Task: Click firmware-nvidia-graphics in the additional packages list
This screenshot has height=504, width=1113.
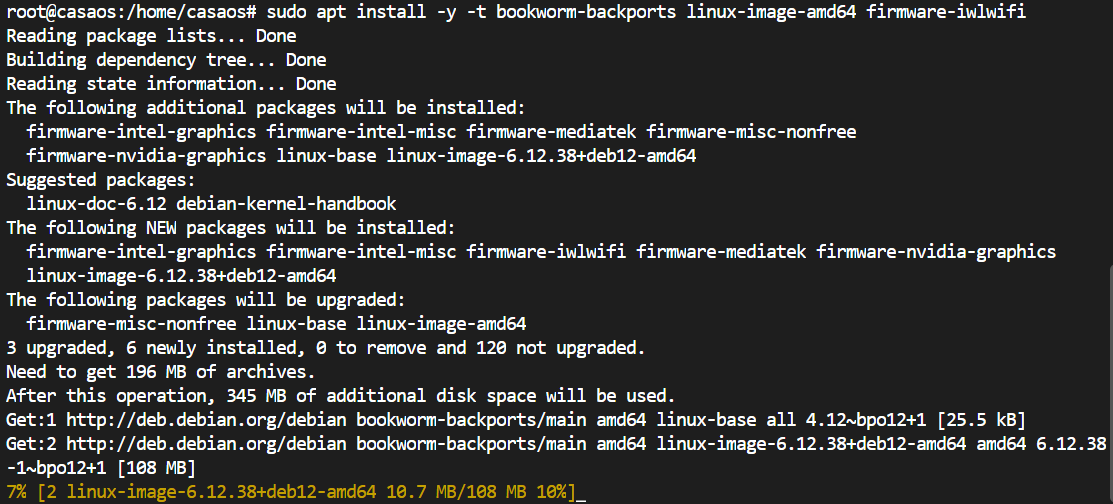Action: 146,155
